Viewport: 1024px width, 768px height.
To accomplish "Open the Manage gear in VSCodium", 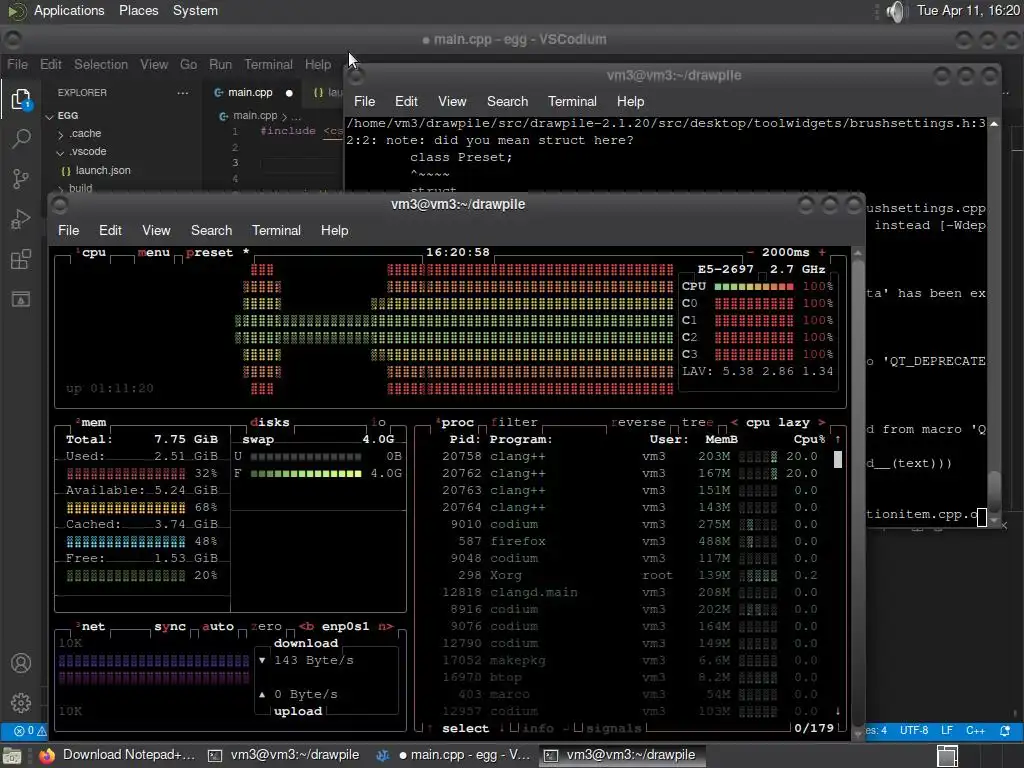I will (x=21, y=703).
